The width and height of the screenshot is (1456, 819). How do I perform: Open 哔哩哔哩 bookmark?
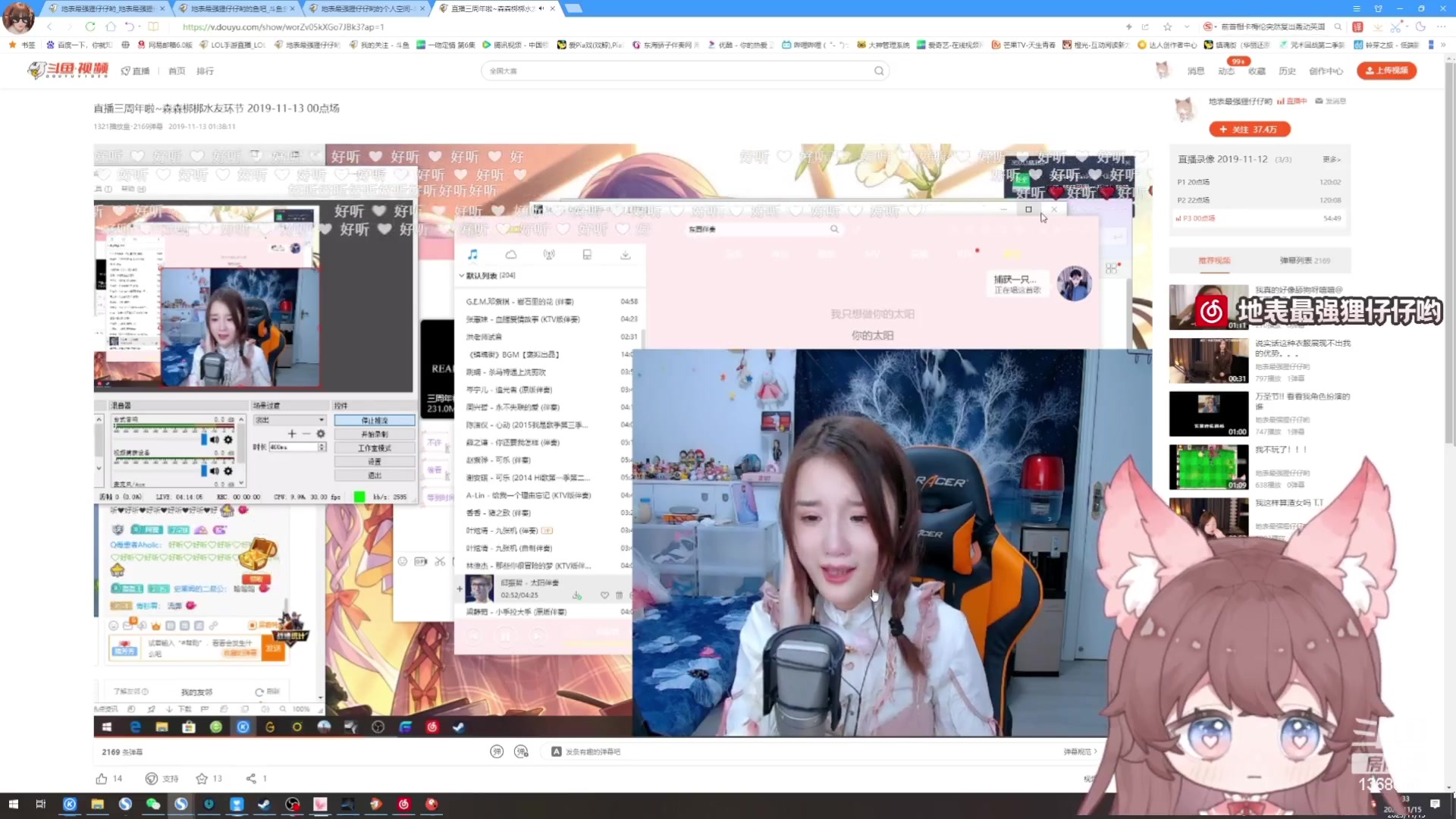pos(814,45)
